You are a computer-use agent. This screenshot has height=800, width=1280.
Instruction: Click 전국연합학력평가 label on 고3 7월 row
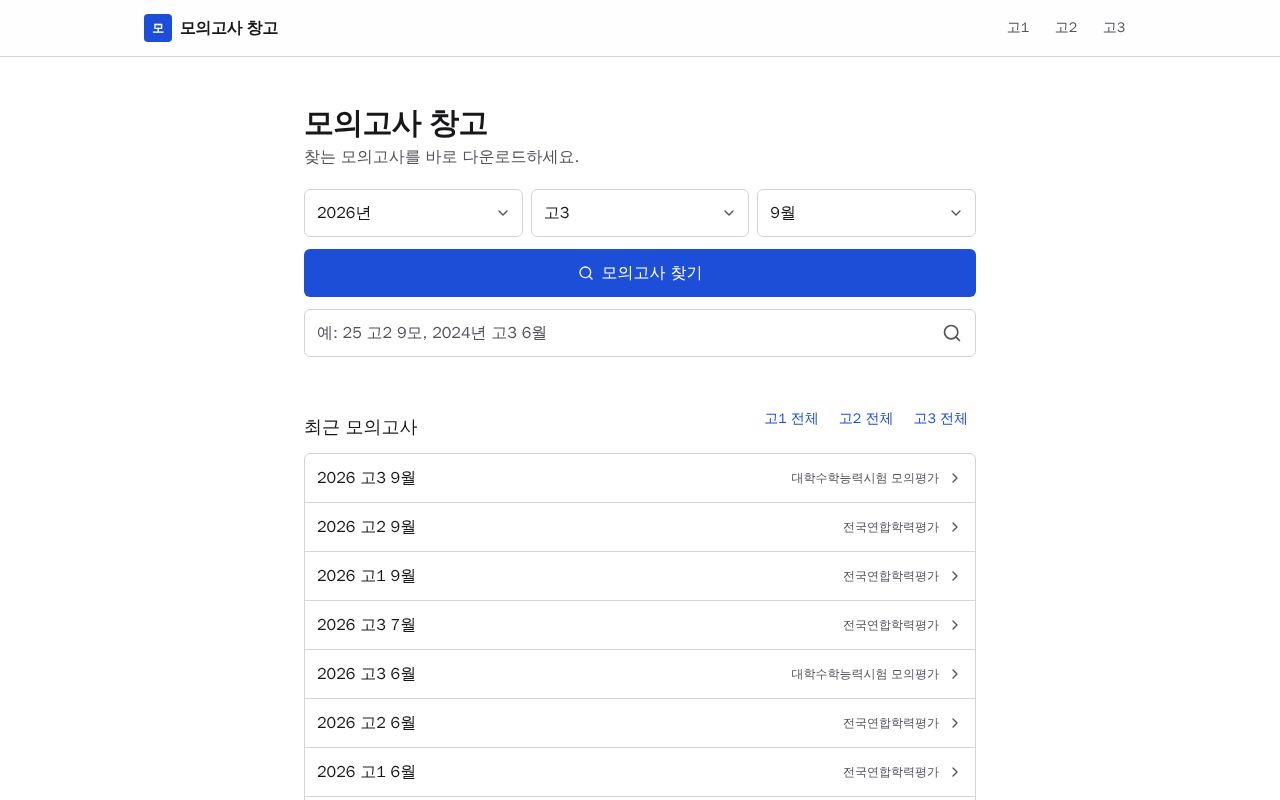[x=891, y=625]
